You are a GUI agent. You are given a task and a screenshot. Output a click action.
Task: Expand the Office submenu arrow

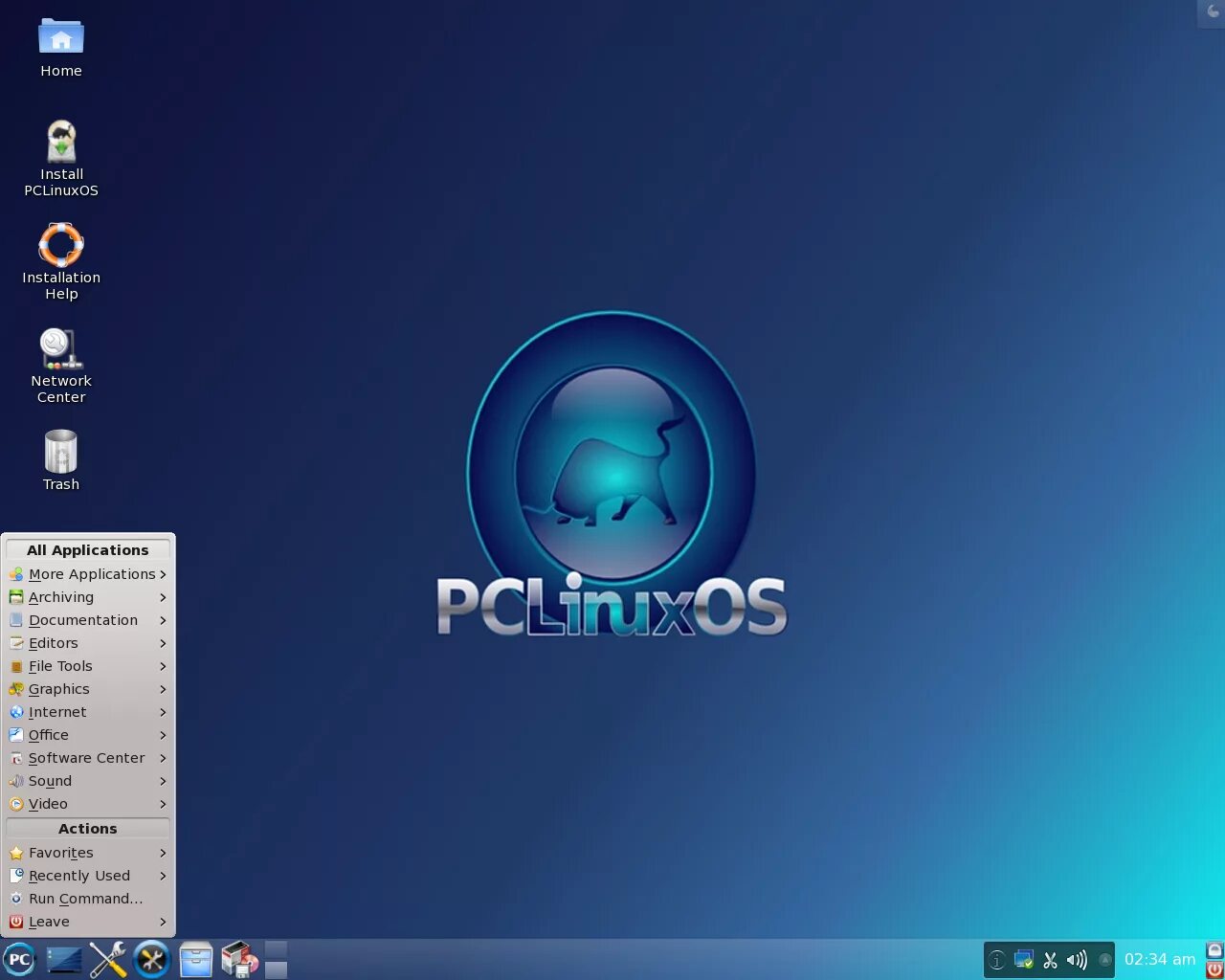[163, 735]
